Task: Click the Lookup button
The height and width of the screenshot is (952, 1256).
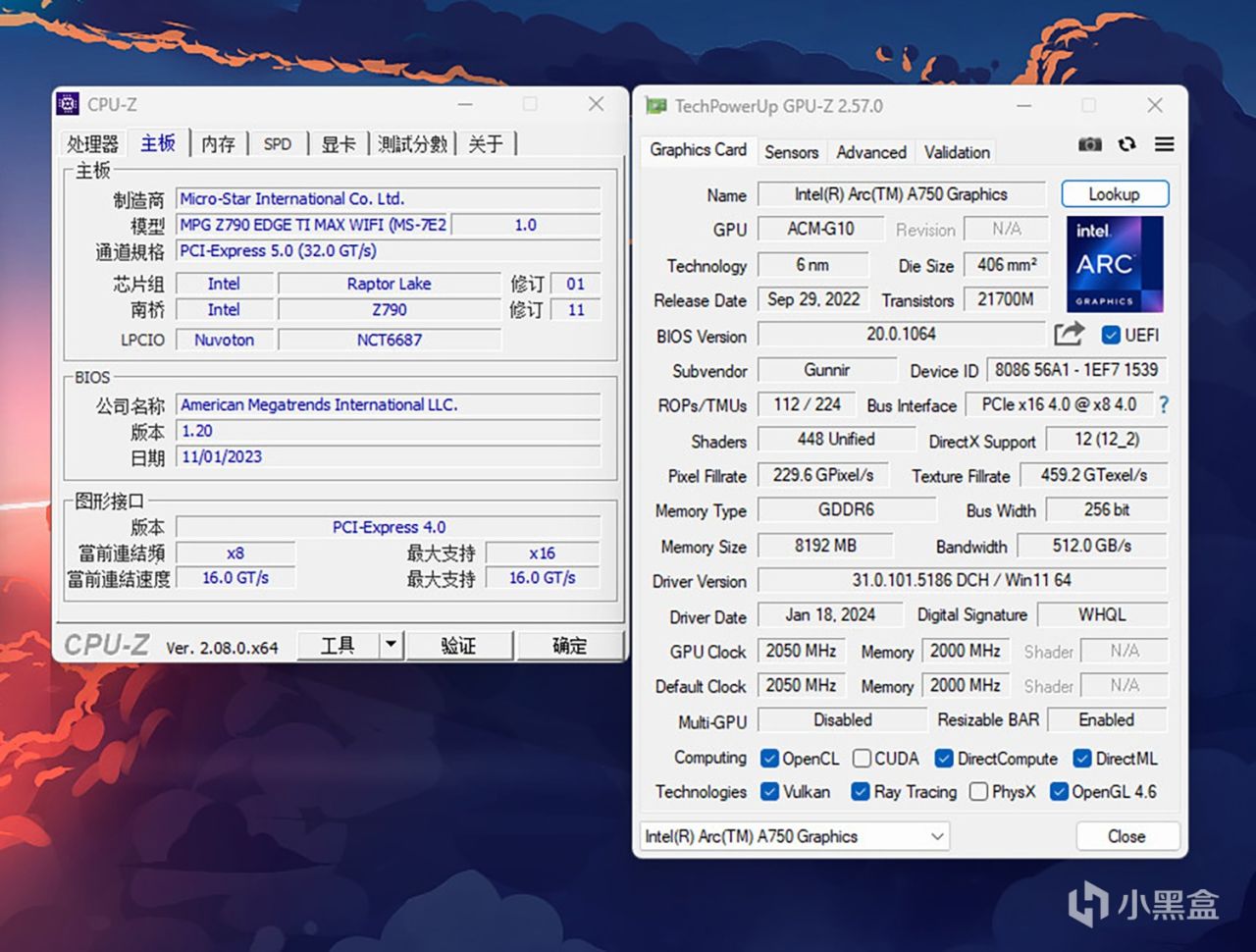Action: (x=1114, y=194)
